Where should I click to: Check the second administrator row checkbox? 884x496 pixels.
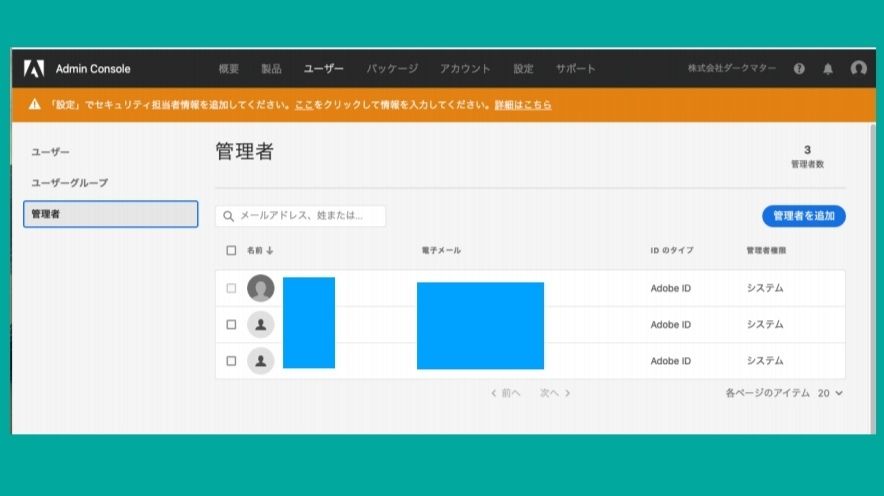(231, 325)
